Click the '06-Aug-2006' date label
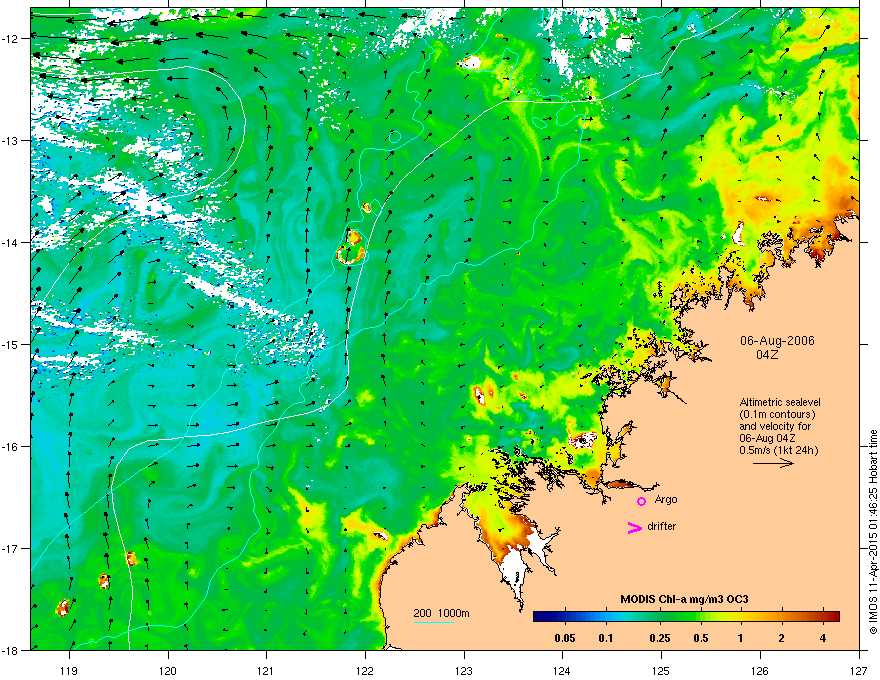The image size is (880, 680). pos(777,341)
